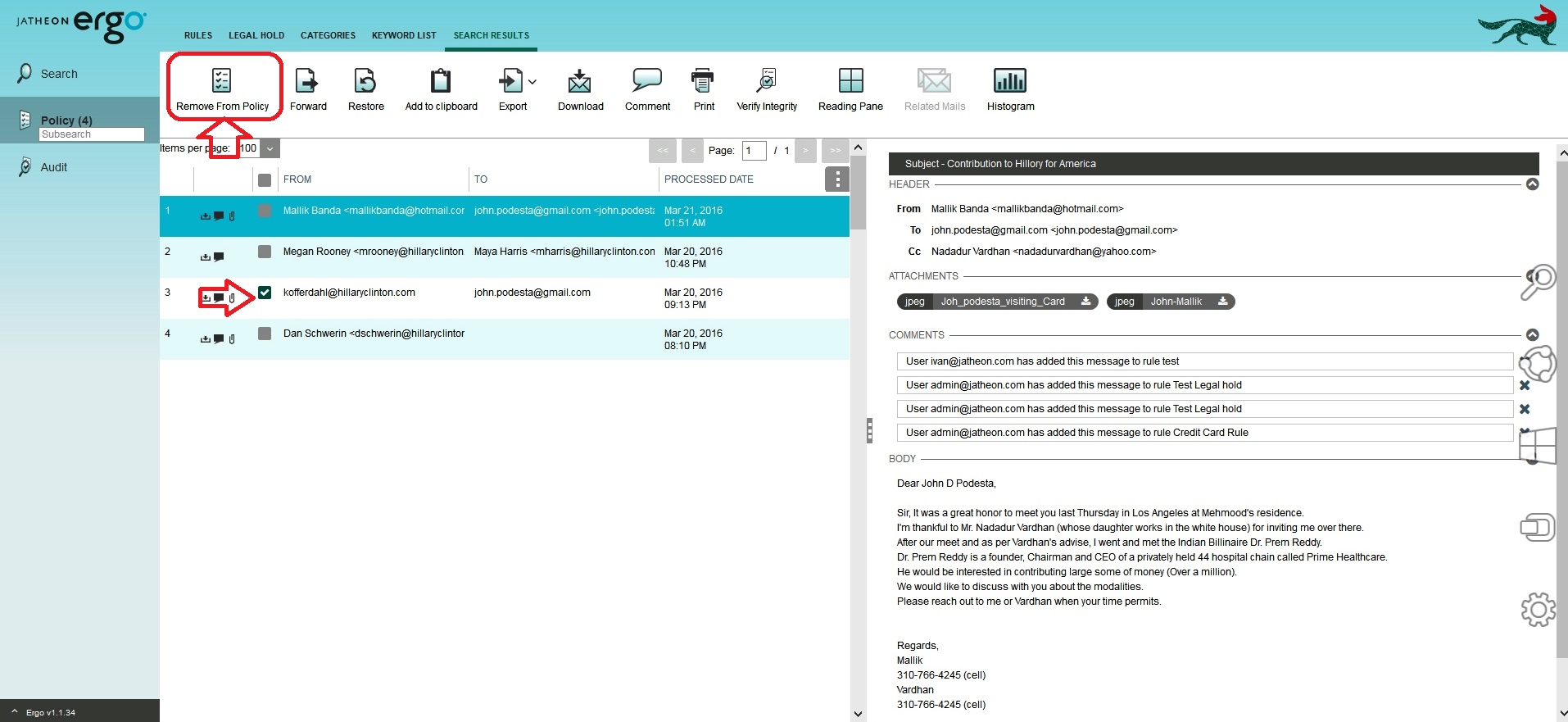Check the Megan Rooney message checkbox
1568x722 pixels.
tap(265, 252)
